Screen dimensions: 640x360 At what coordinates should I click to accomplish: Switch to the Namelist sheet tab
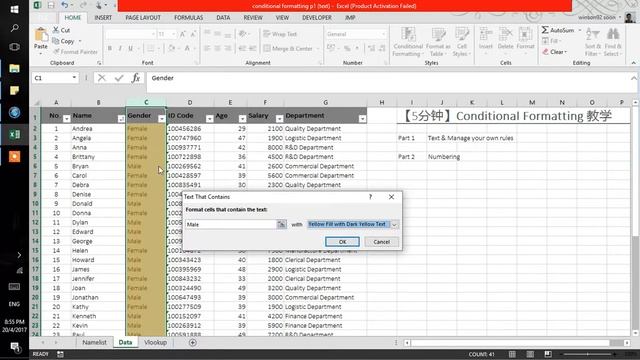tap(94, 342)
